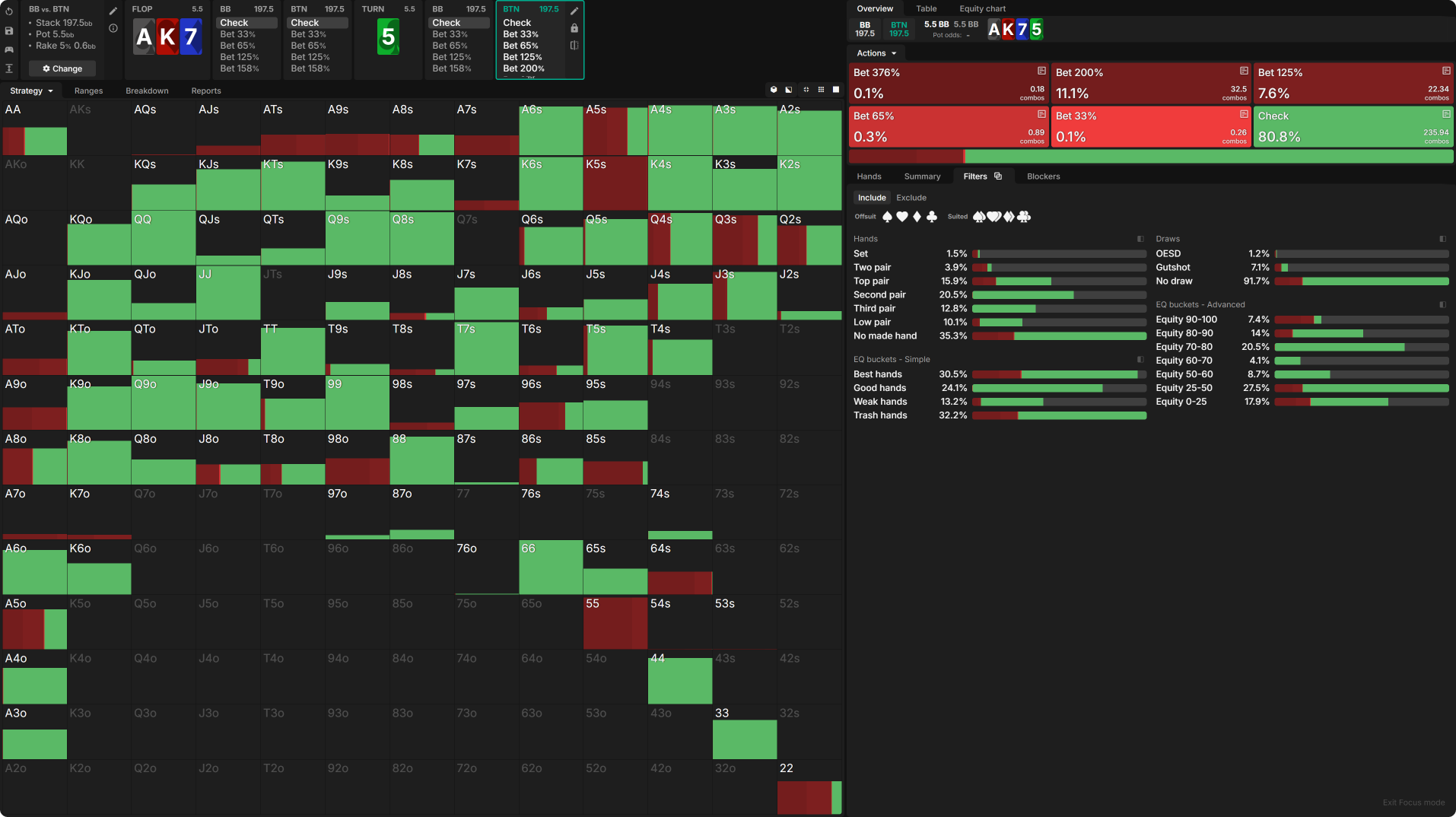Collapse the EQ buckets - Simple section
This screenshot has height=817, width=1456.
[1140, 359]
